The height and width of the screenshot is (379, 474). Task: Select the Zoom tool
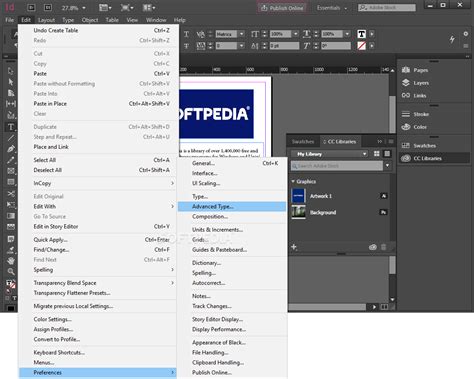pyautogui.click(x=11, y=271)
